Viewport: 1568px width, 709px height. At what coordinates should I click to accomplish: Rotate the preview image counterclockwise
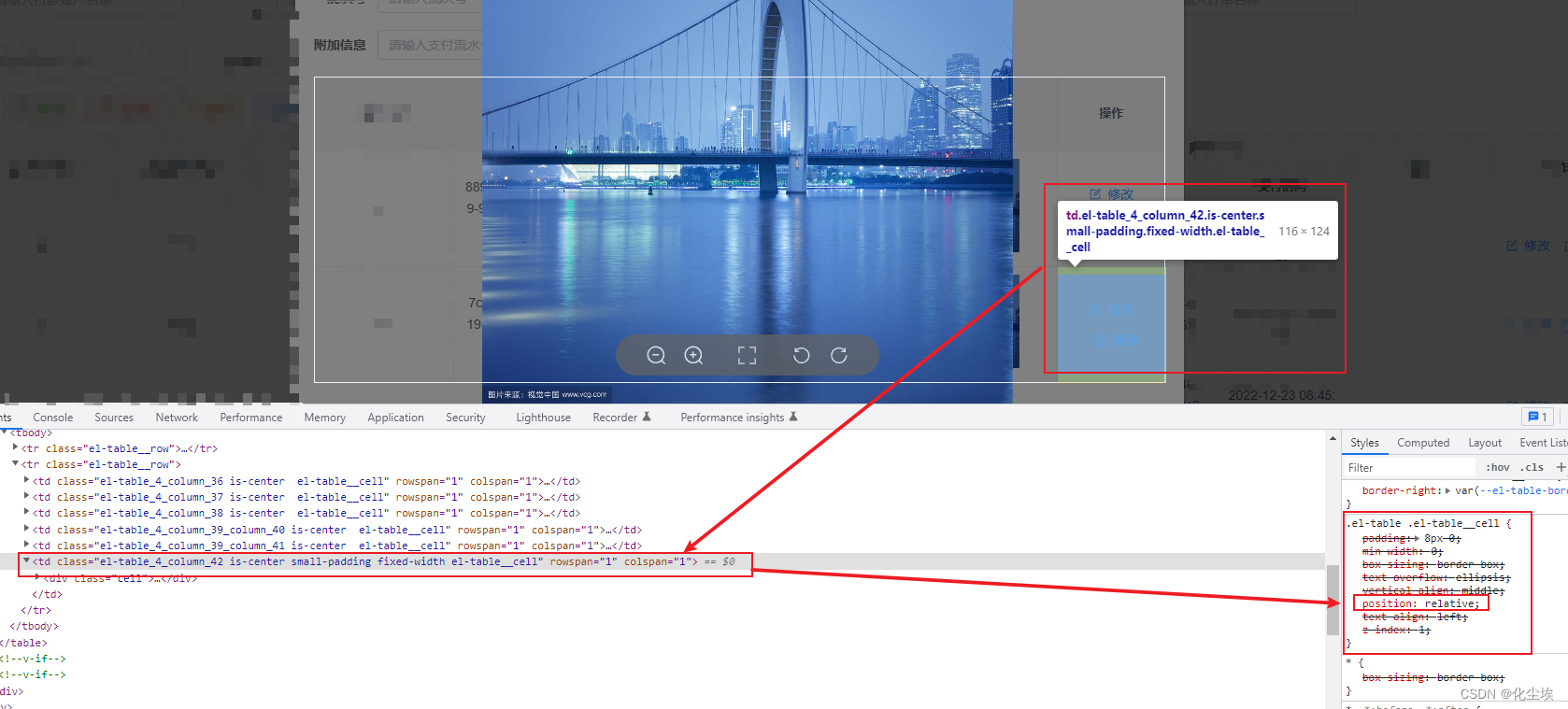801,355
